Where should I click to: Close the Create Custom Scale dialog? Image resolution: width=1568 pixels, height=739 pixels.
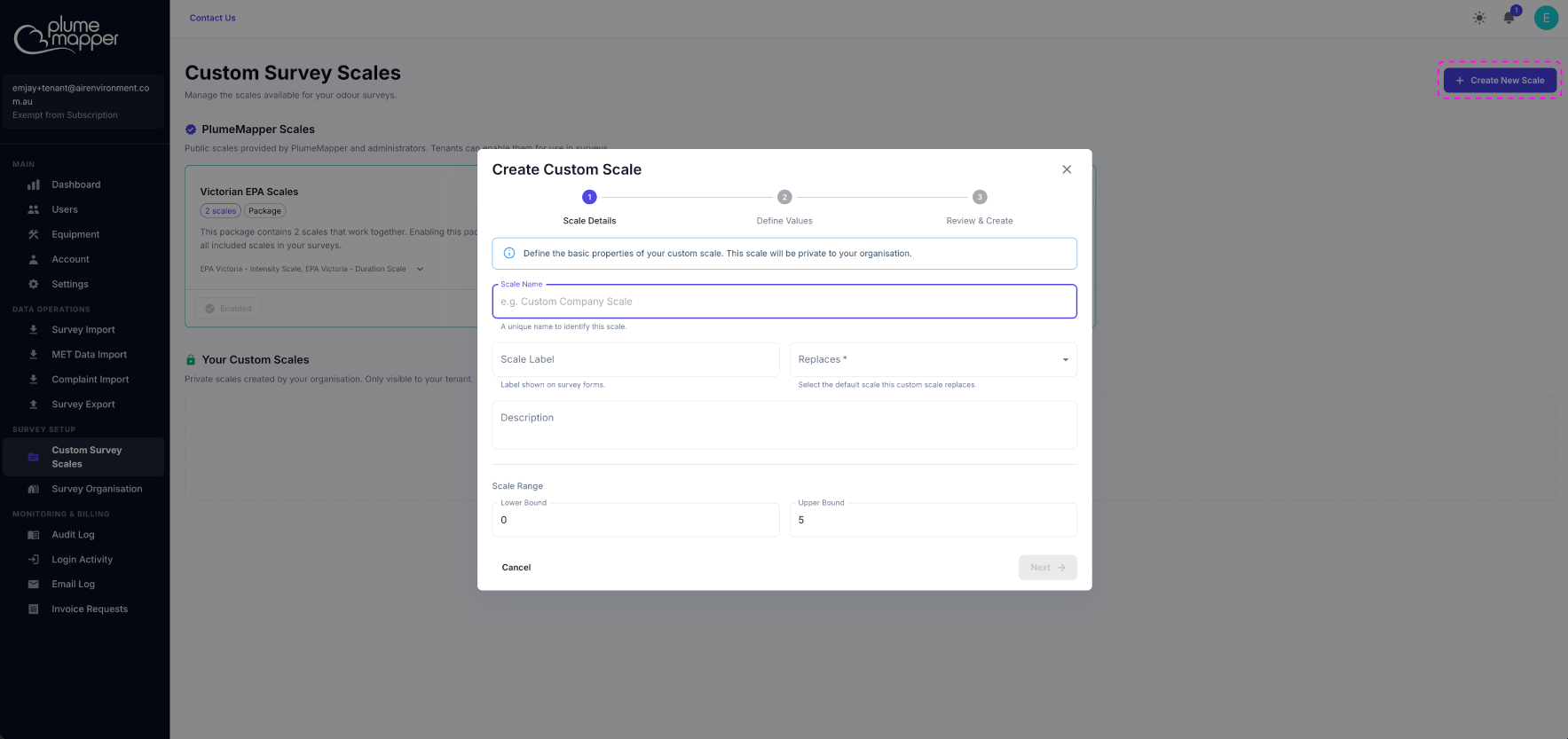point(1067,169)
